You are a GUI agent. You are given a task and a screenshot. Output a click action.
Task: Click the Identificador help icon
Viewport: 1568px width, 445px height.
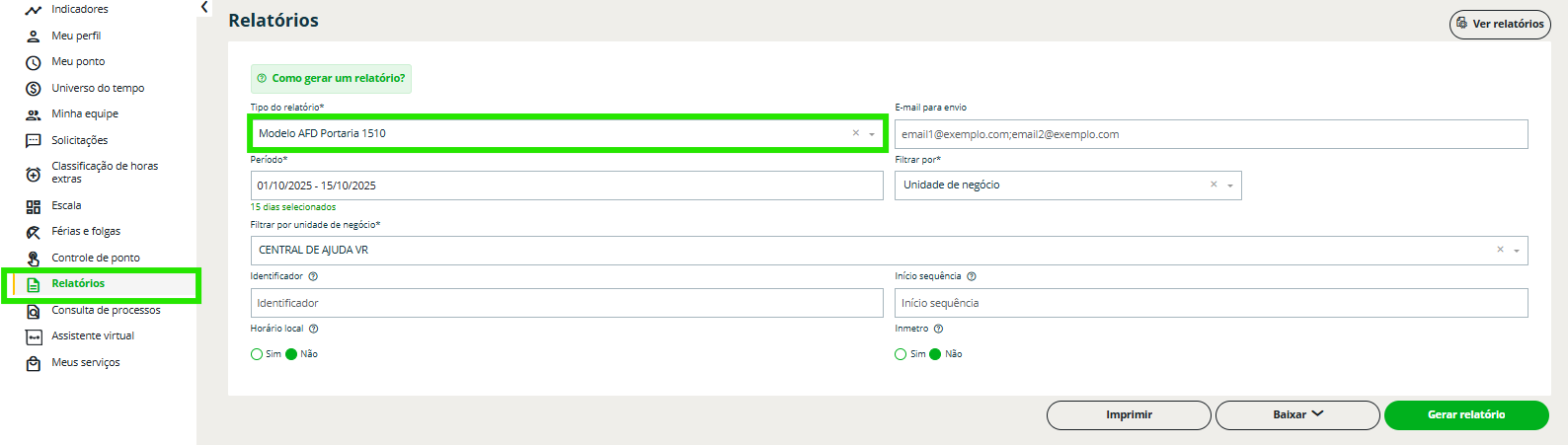[x=313, y=276]
